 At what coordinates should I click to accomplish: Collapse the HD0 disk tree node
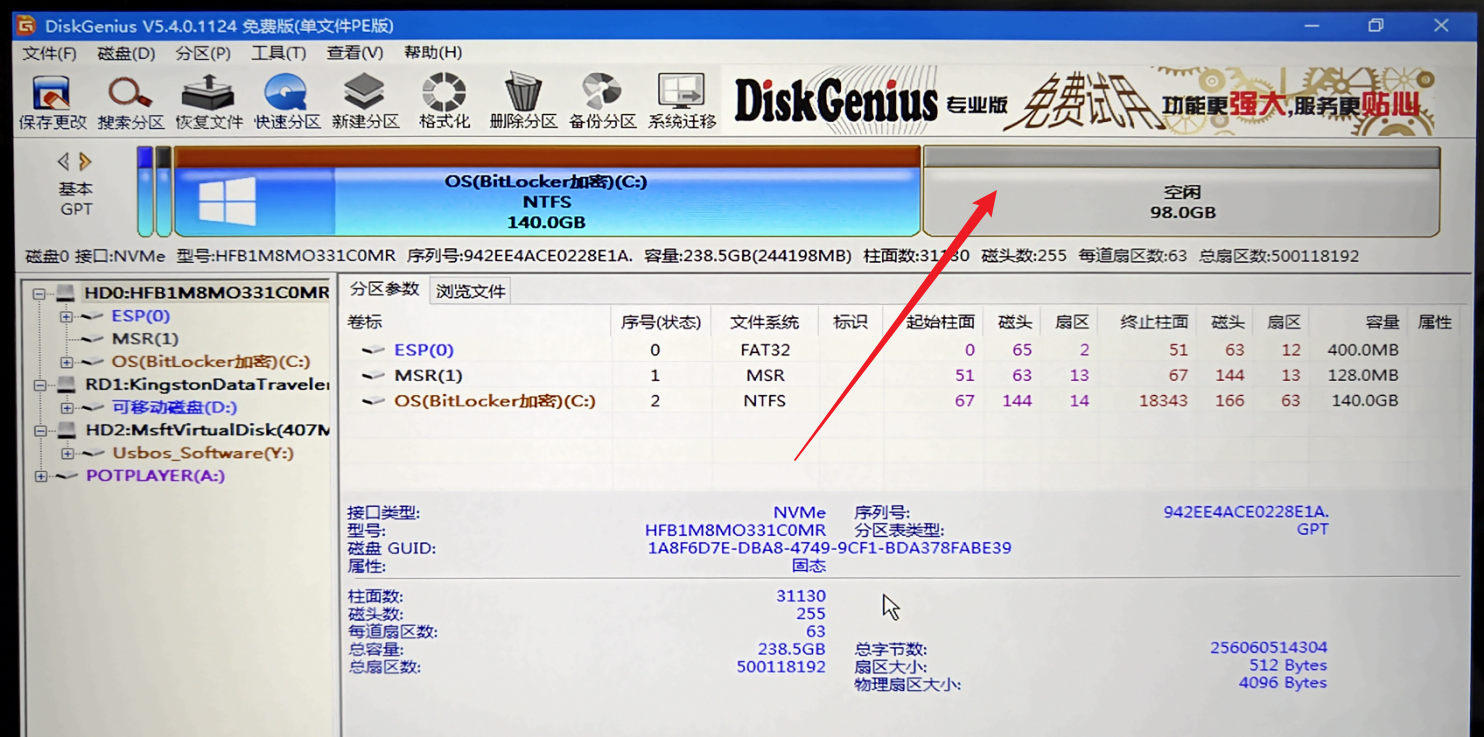(x=39, y=294)
